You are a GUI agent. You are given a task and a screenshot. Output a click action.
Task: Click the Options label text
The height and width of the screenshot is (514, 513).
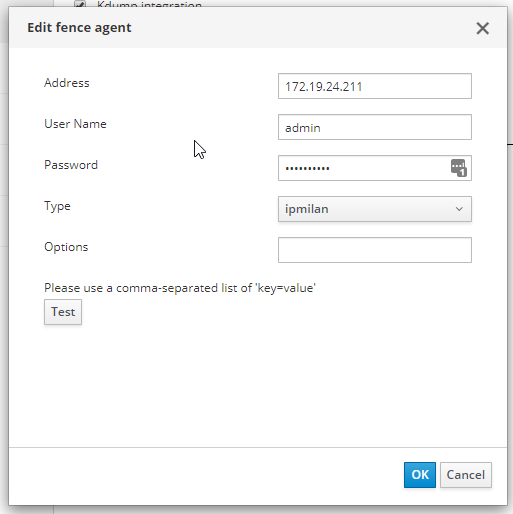66,247
